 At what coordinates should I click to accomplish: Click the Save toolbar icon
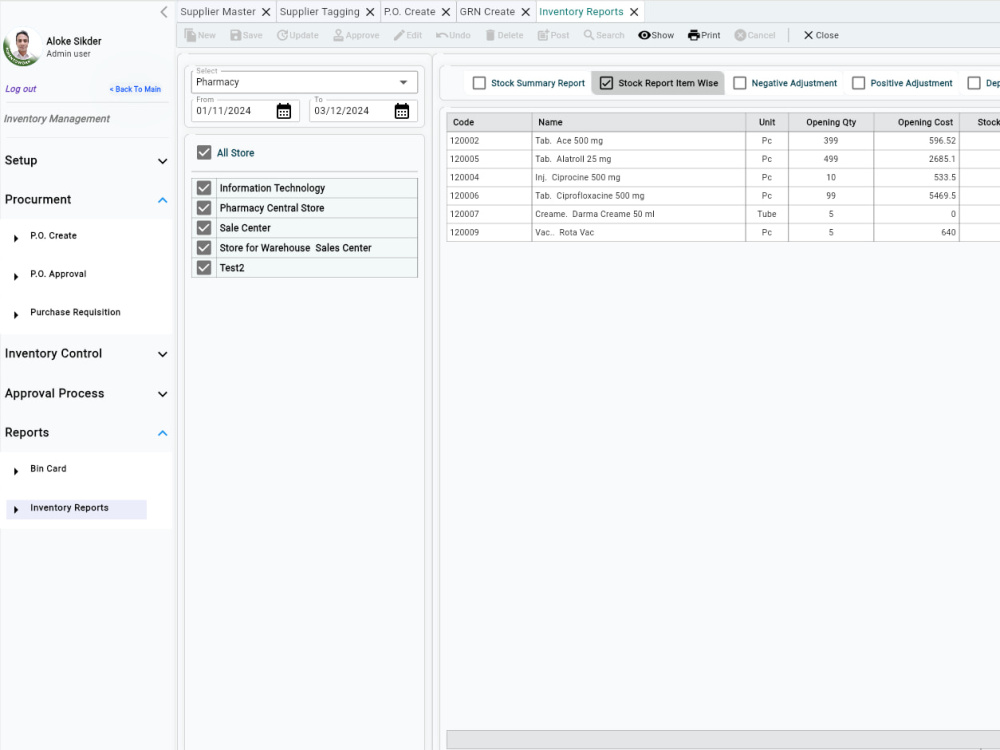[235, 35]
